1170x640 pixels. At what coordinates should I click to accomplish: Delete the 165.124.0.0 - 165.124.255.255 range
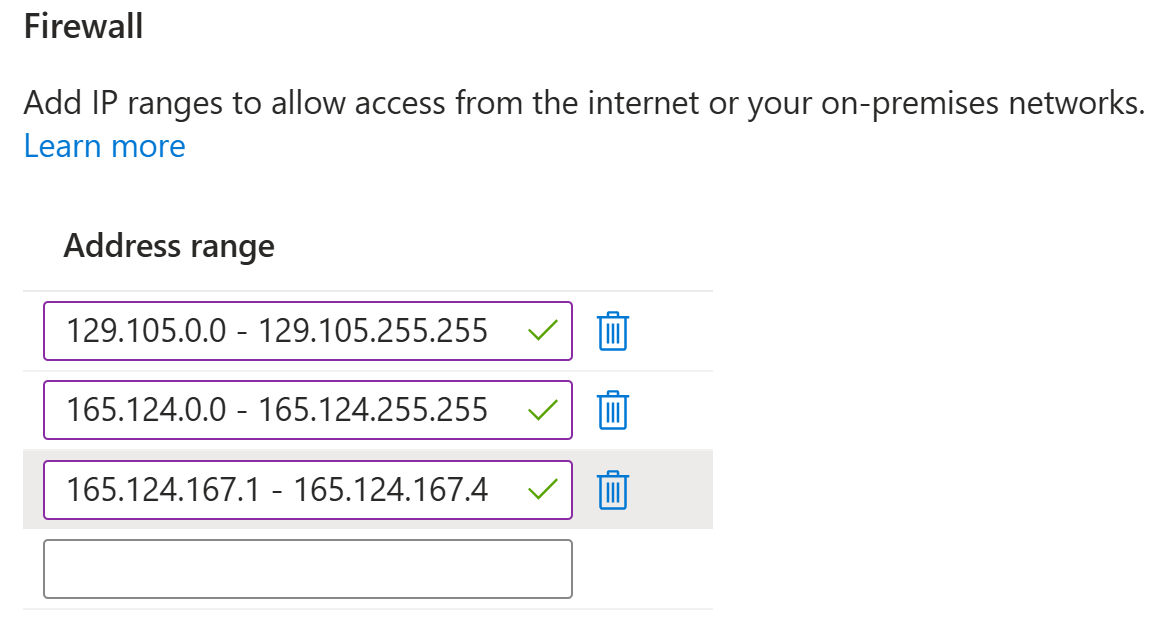[612, 410]
